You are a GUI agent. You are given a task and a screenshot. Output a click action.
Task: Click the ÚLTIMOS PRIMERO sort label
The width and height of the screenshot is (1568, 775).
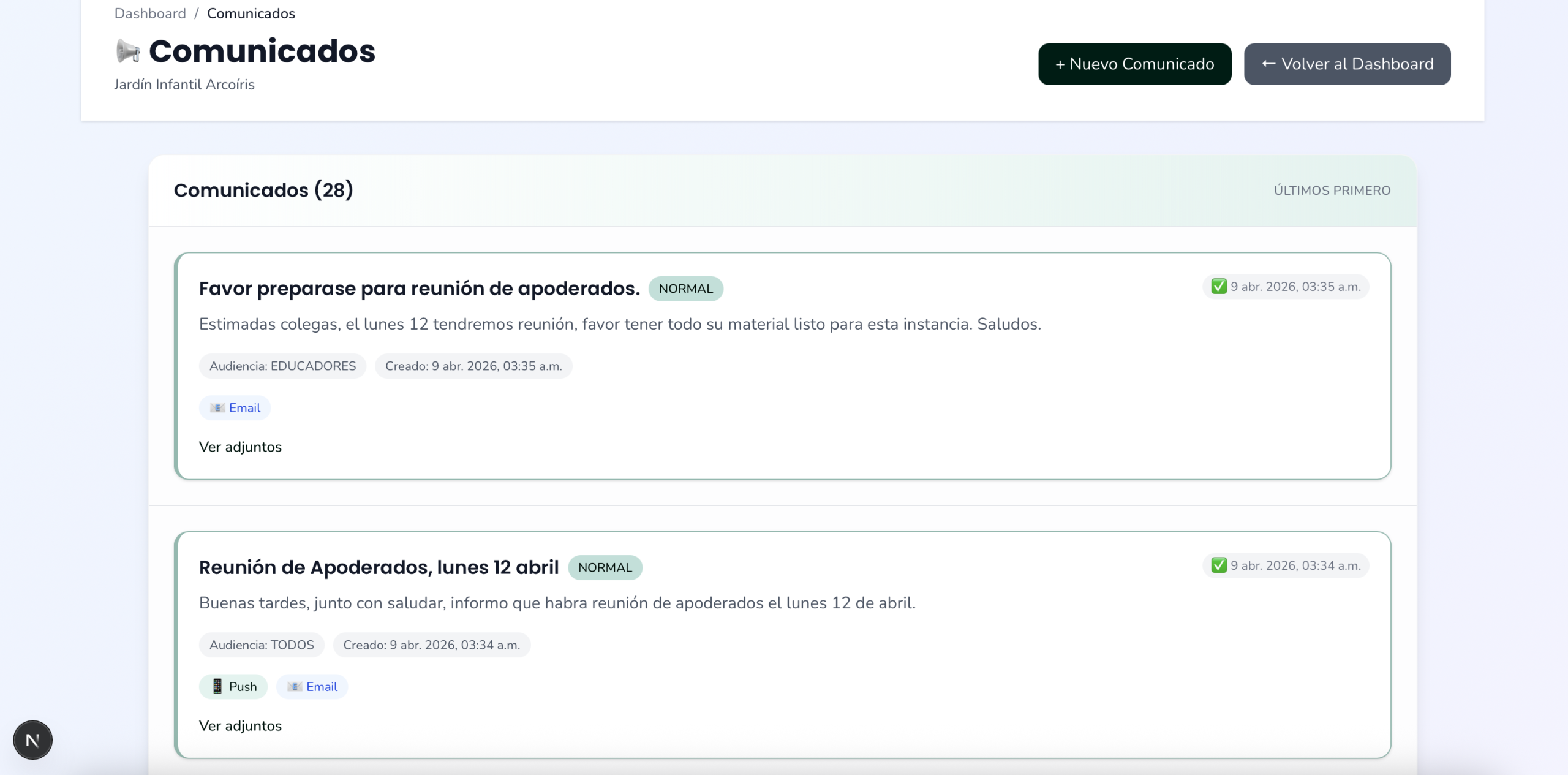click(1332, 191)
